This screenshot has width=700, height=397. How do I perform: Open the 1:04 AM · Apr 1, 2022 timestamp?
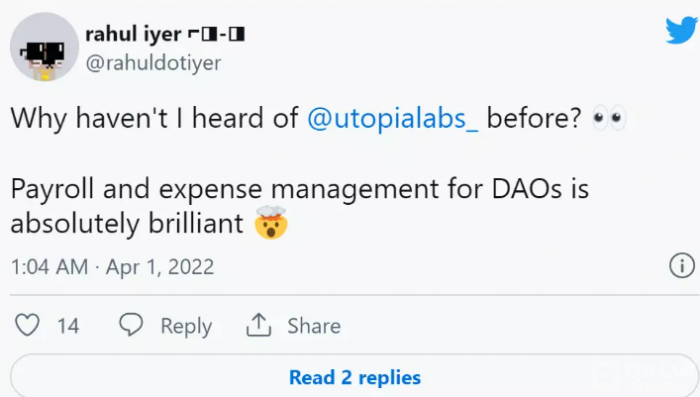point(112,267)
